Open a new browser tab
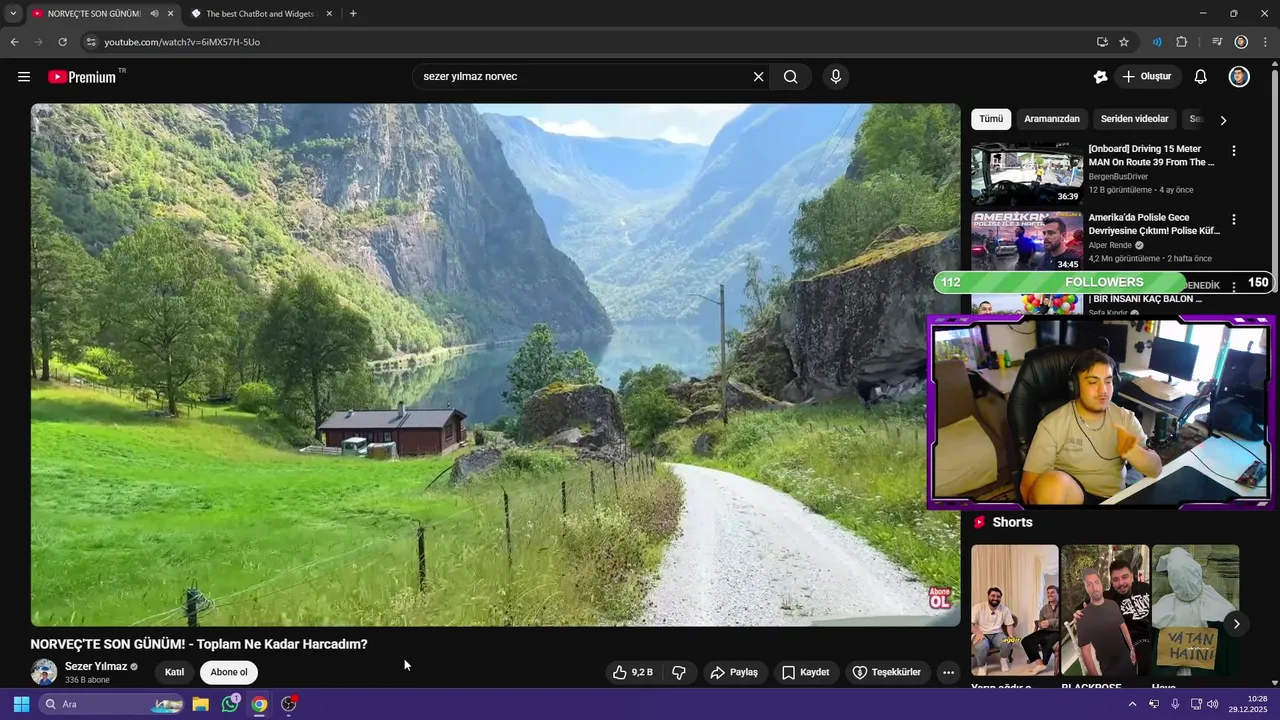Viewport: 1280px width, 720px height. (353, 14)
